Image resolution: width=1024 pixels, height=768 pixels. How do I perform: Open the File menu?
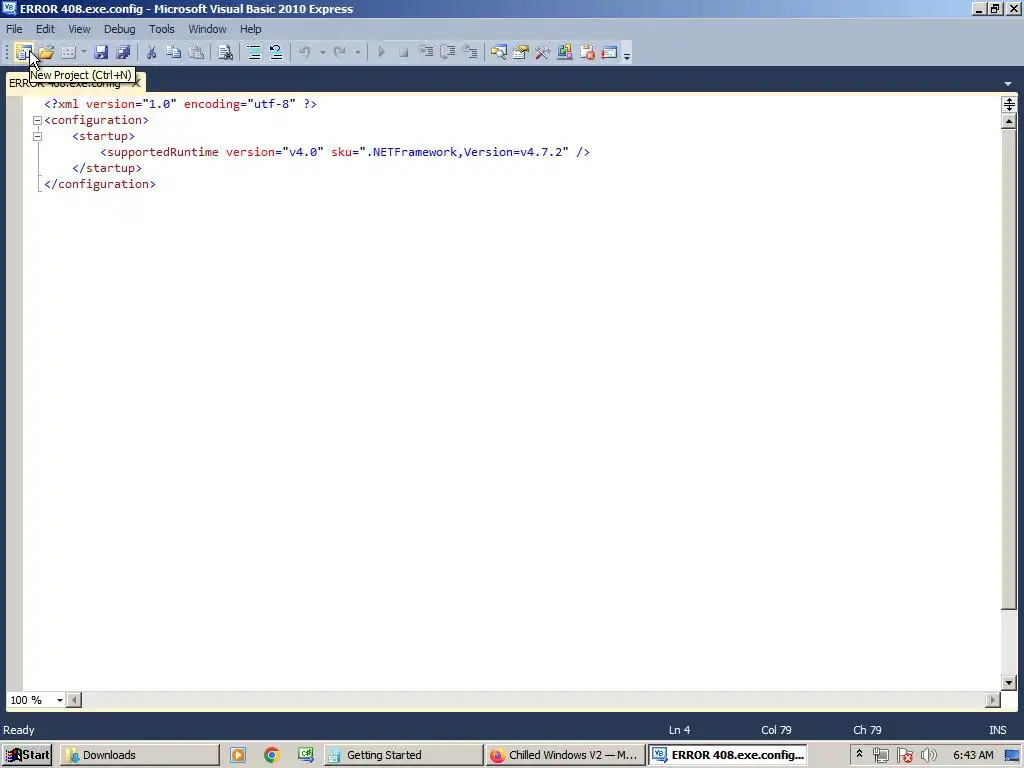14,29
